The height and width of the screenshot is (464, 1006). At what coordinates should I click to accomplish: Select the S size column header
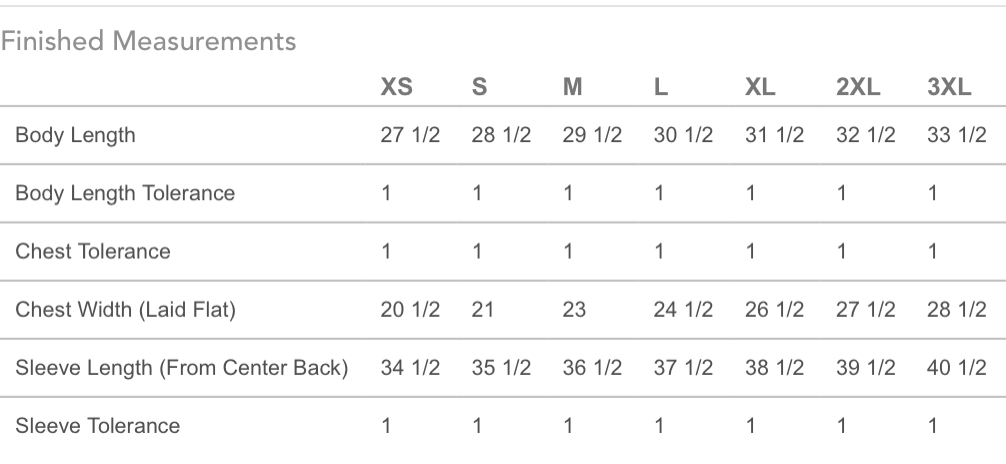pyautogui.click(x=479, y=87)
